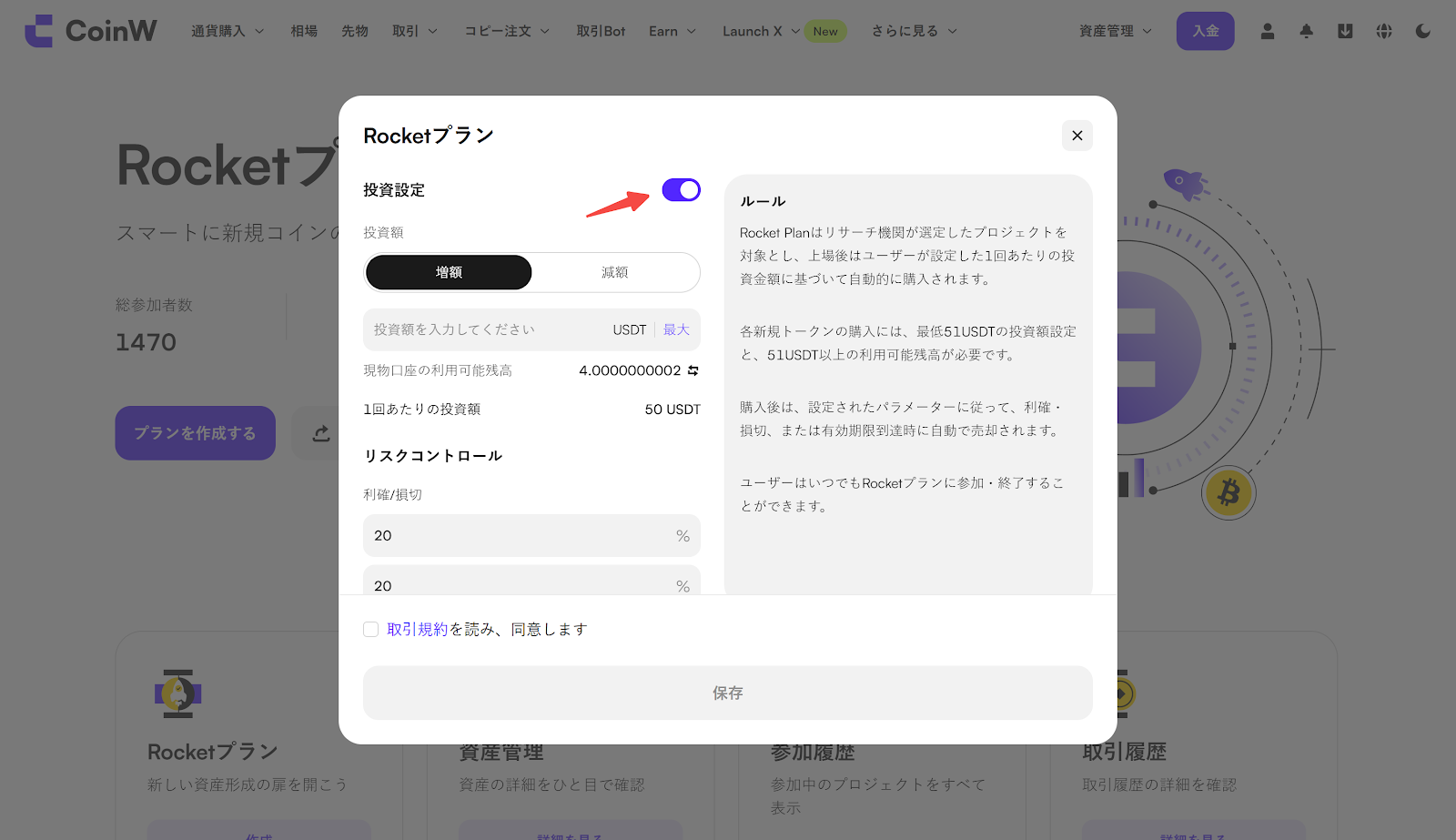Switch to dark mode moon icon
The image size is (1456, 840).
[1423, 31]
